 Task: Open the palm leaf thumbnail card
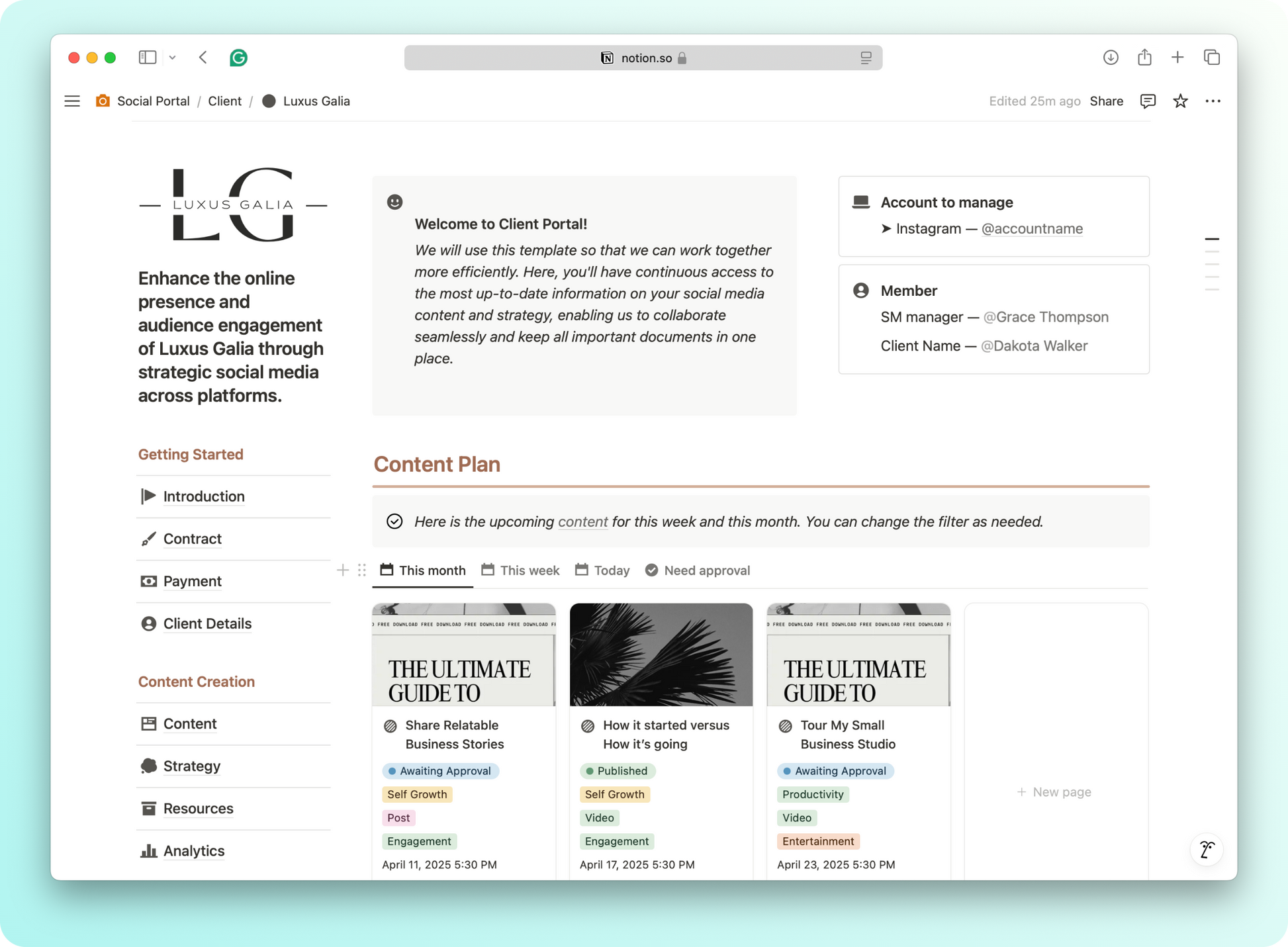tap(661, 654)
